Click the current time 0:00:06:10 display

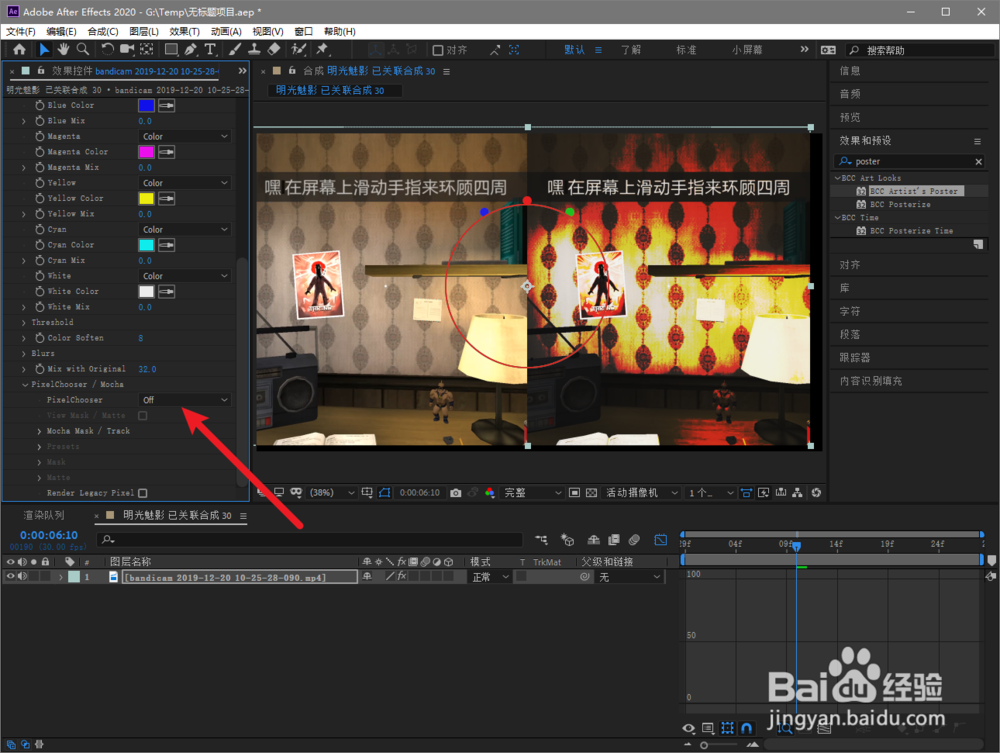pos(48,536)
